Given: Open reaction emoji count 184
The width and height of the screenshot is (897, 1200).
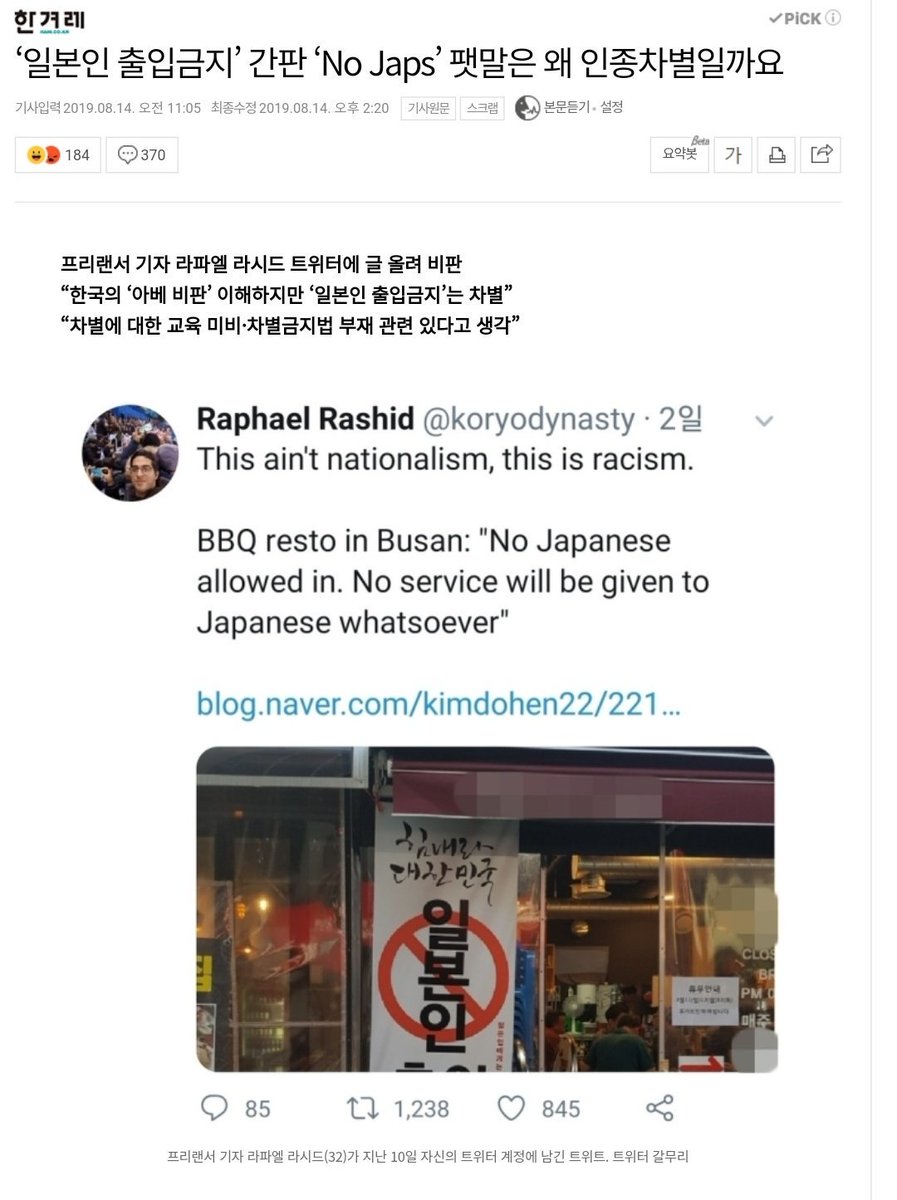Looking at the screenshot, I should click(x=58, y=155).
